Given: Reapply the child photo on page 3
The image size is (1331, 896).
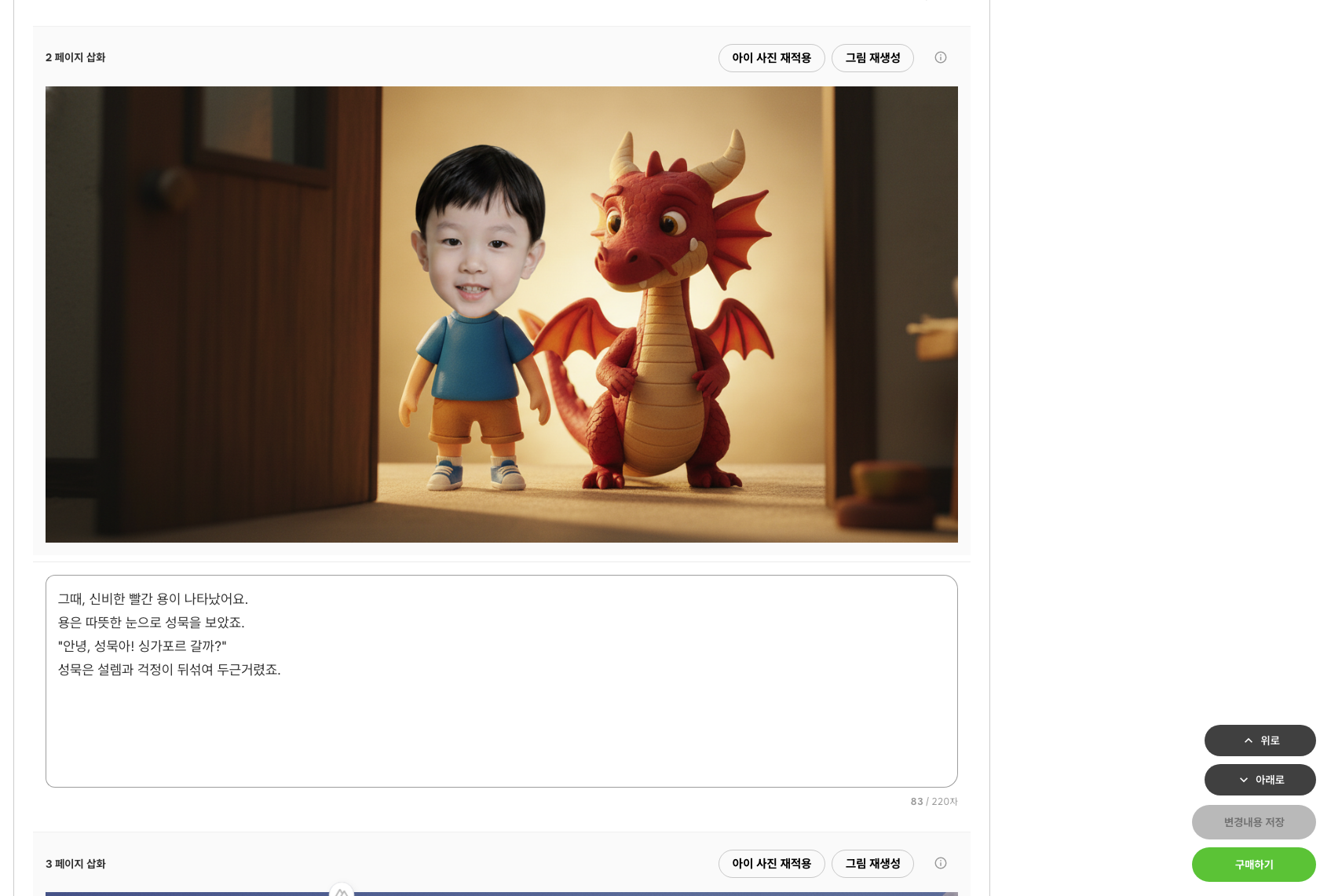Looking at the screenshot, I should (771, 863).
